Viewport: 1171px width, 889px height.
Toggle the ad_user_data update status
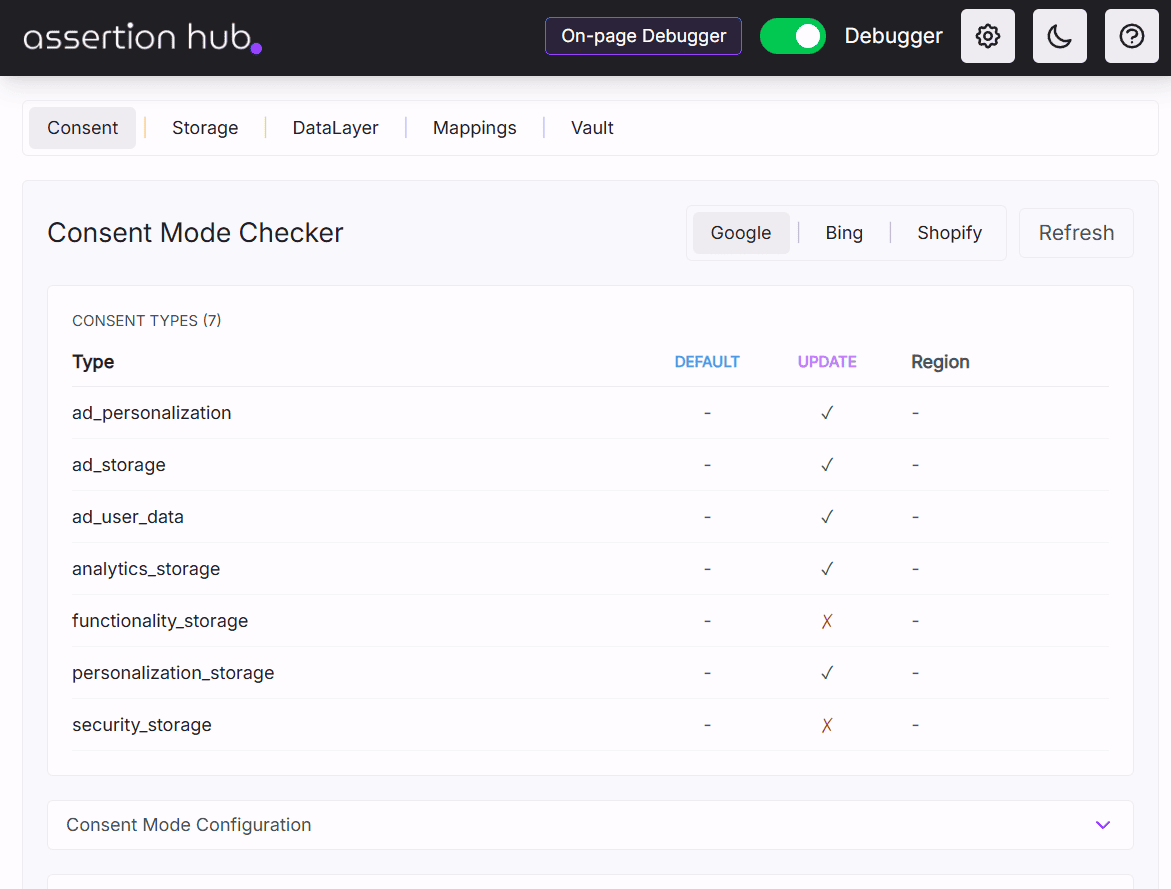827,516
